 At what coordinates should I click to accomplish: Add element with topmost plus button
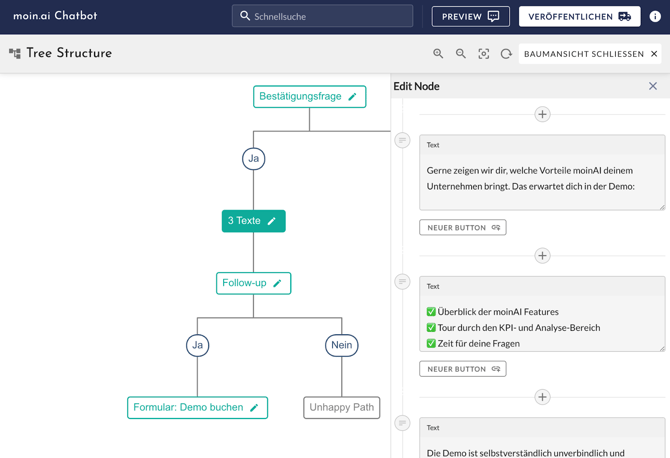[542, 114]
